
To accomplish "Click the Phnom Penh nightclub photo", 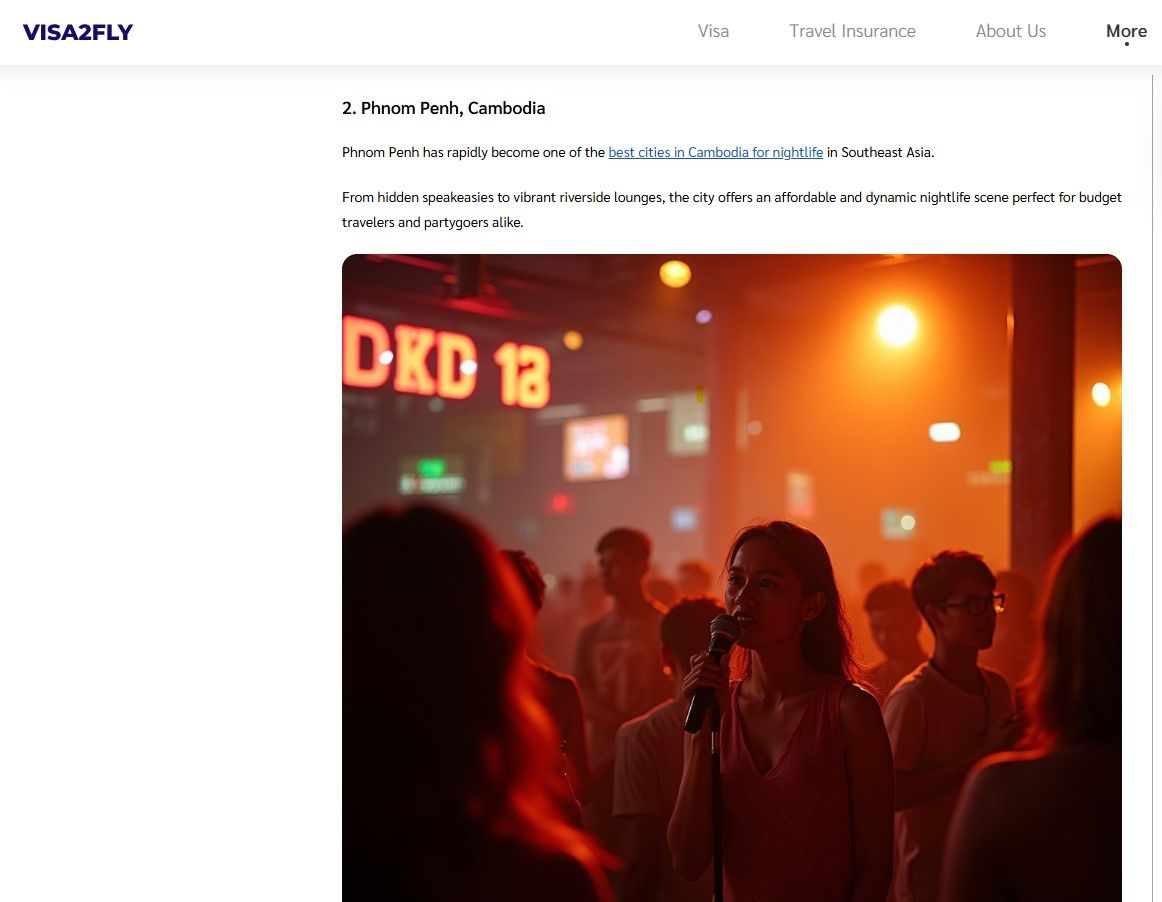I will [x=731, y=578].
